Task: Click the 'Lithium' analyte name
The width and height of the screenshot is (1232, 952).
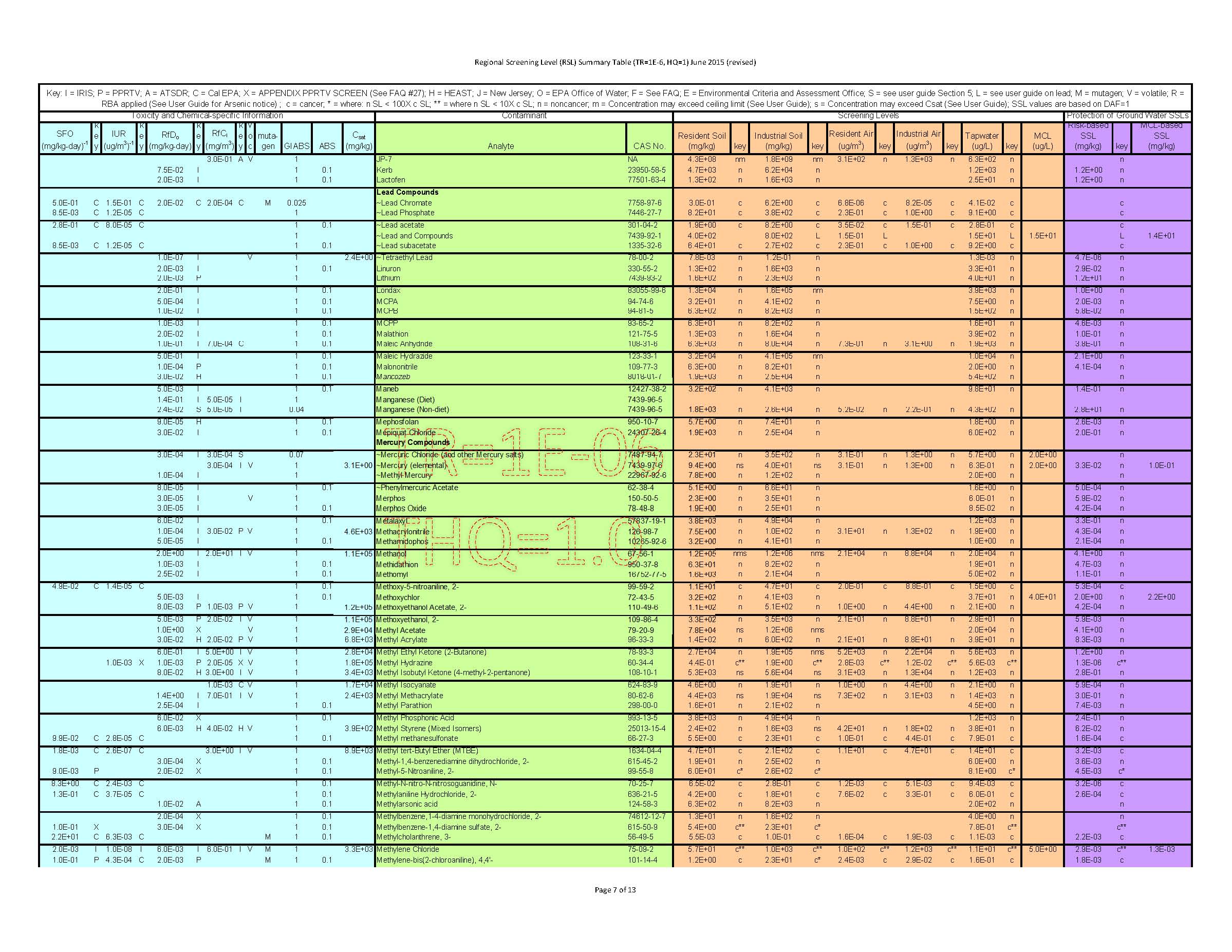Action: [x=388, y=278]
